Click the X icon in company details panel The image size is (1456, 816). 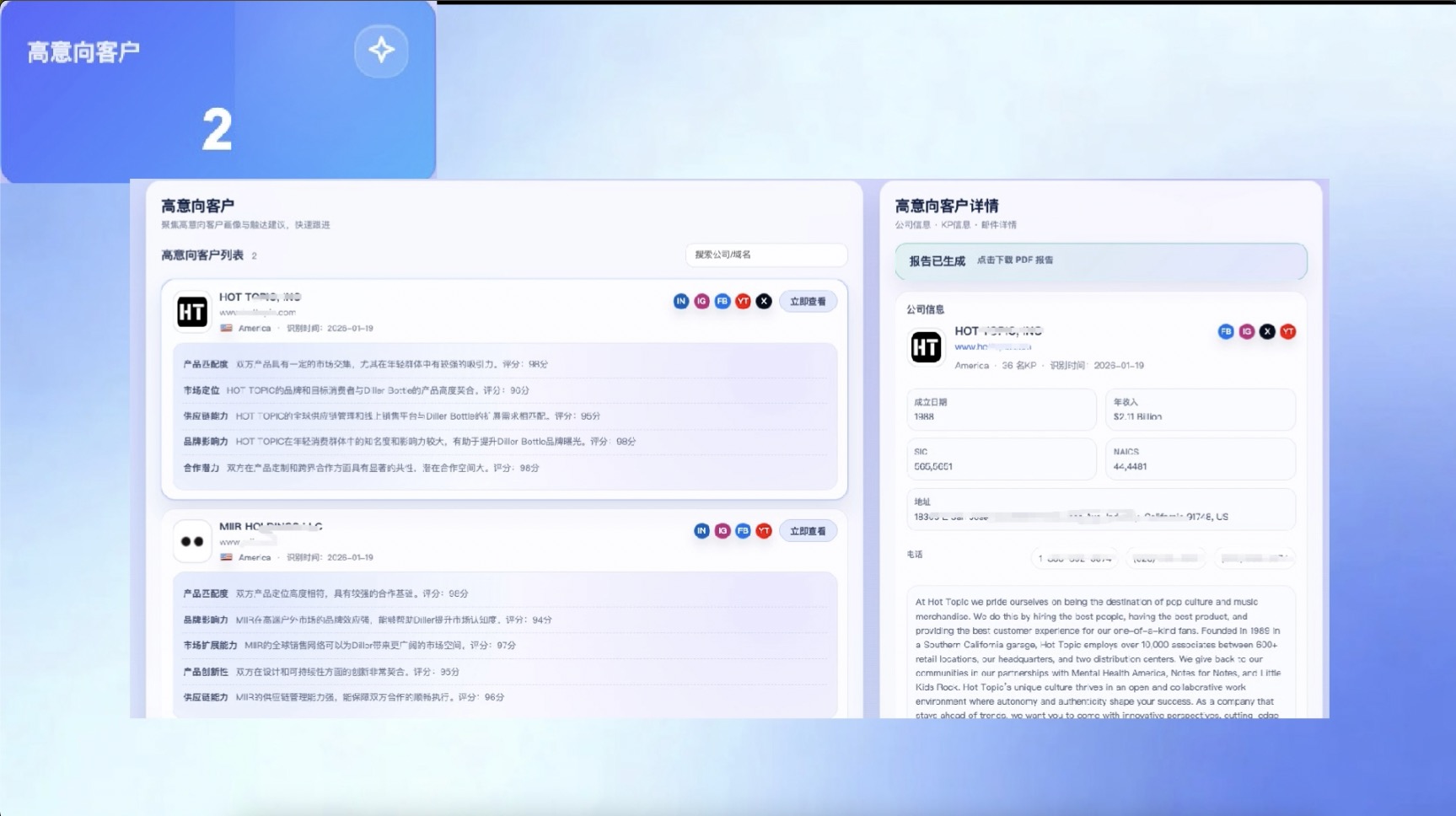coord(1267,332)
